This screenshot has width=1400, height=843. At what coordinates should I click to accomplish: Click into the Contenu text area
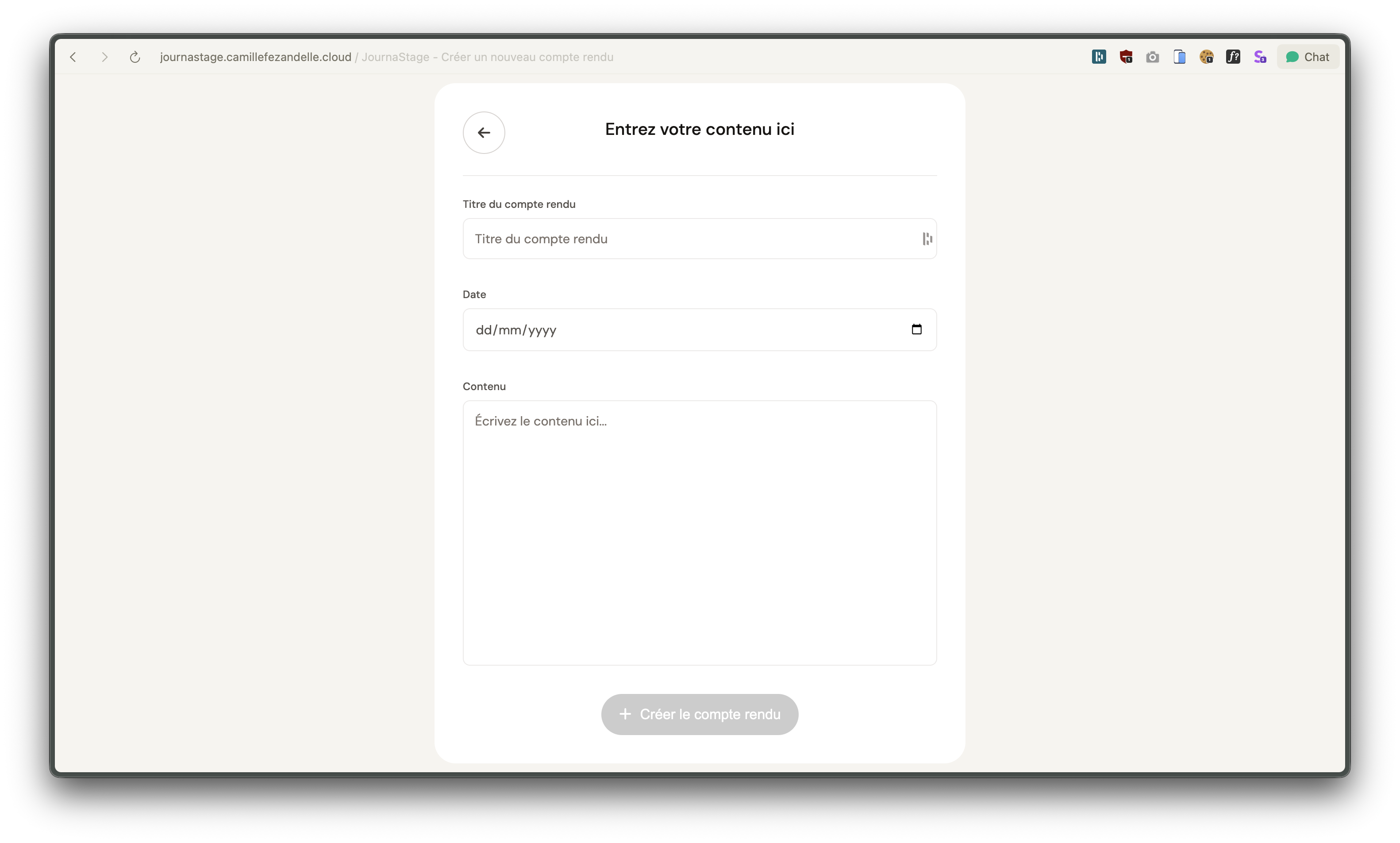[x=700, y=532]
